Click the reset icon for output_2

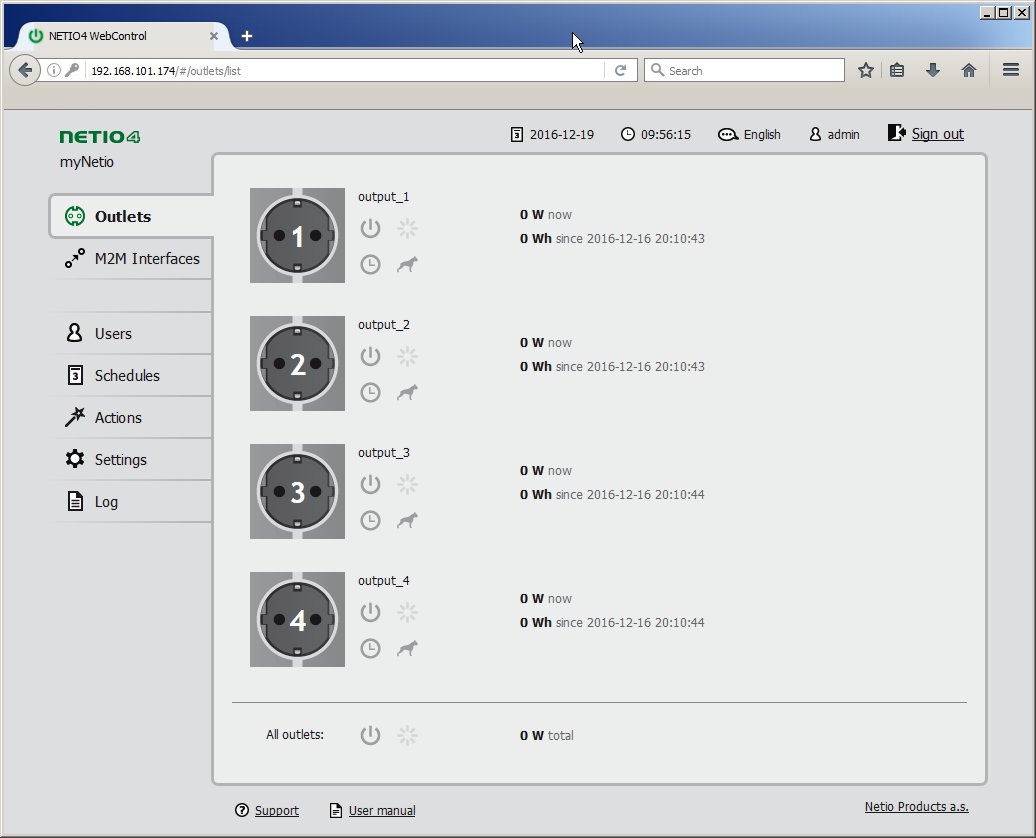[x=407, y=357]
